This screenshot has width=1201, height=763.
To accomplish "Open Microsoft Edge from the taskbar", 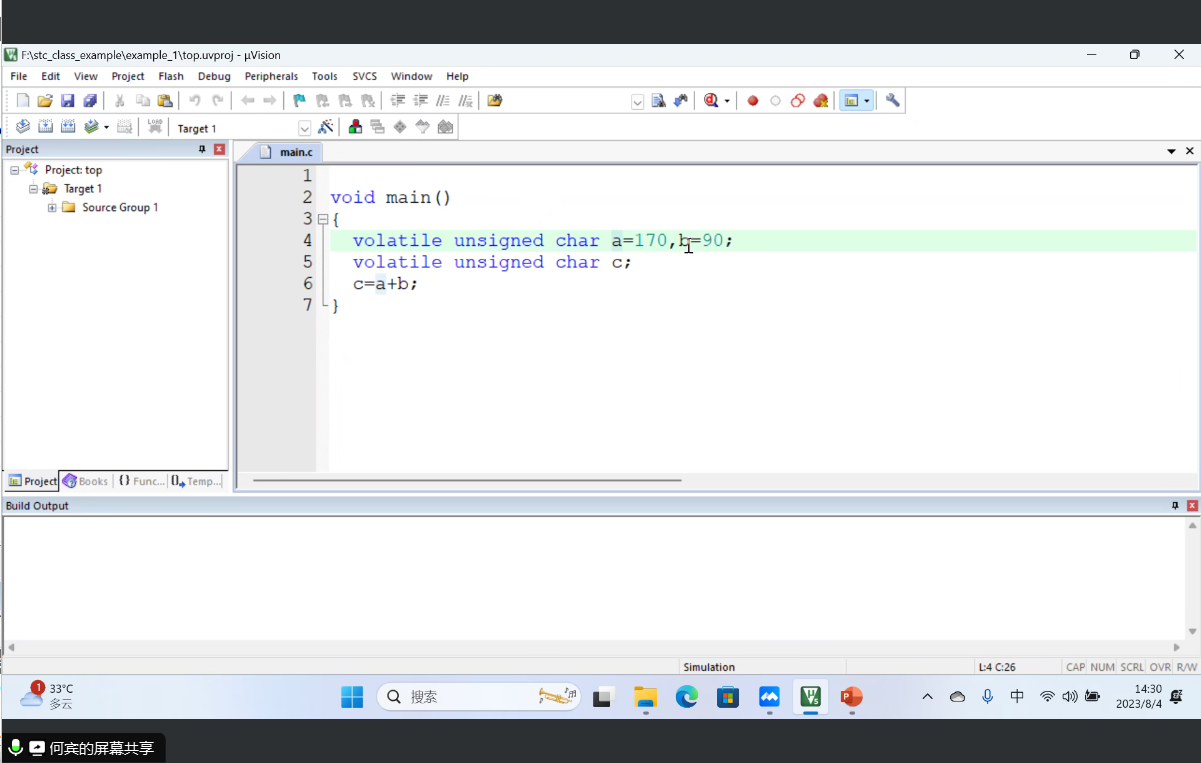I will pos(687,697).
